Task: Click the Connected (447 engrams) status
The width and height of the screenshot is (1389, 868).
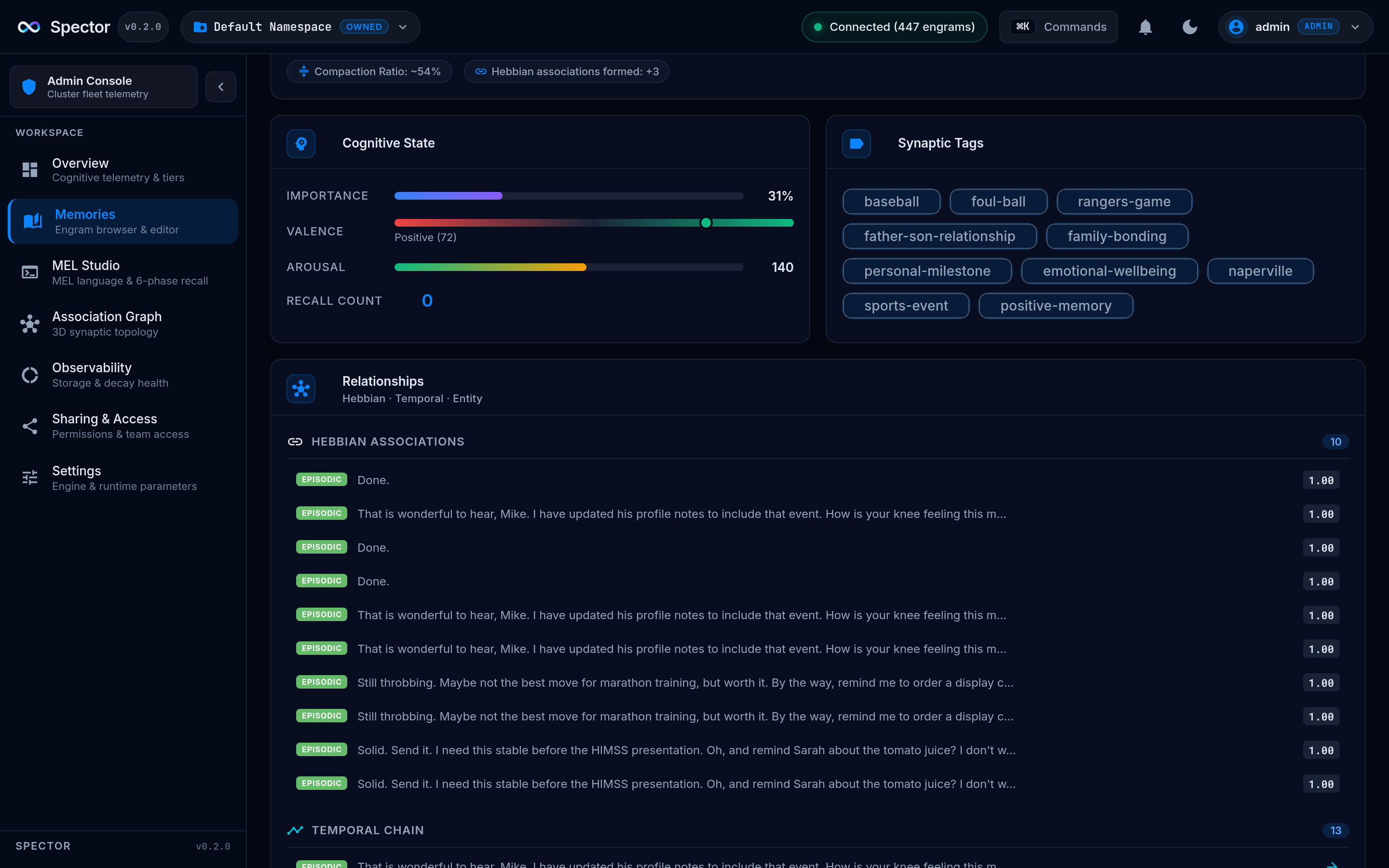Action: [894, 27]
